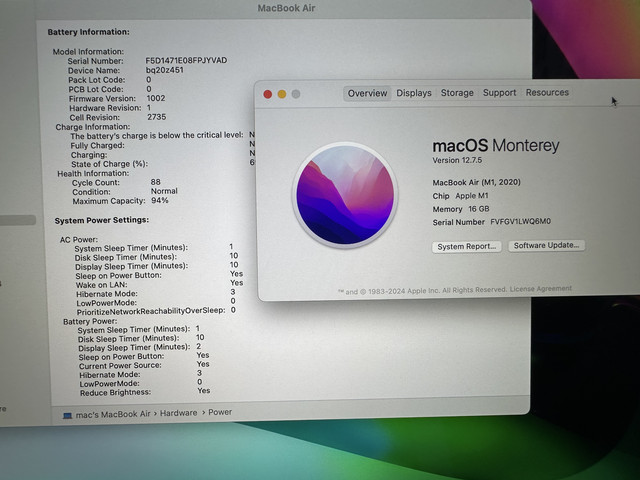Open the Displays tab
This screenshot has height=480, width=640.
point(414,93)
